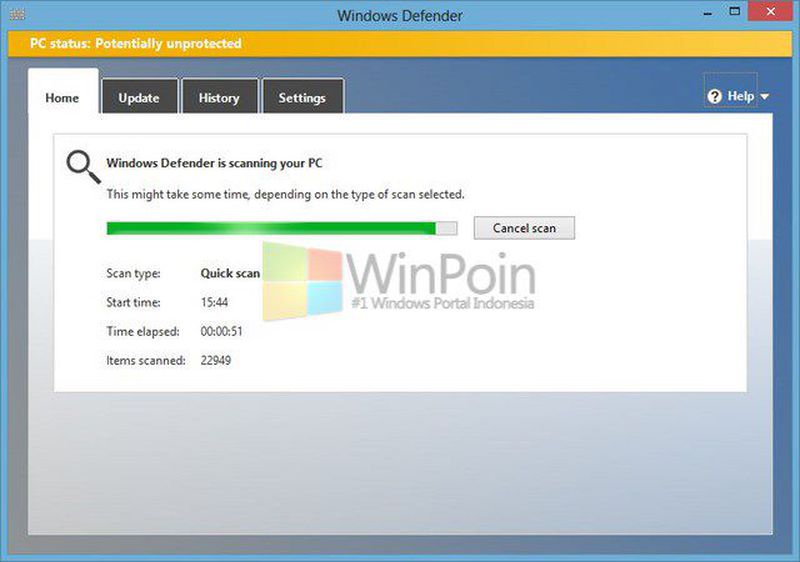Image resolution: width=800 pixels, height=562 pixels.
Task: Click 'Windows Defender is scanning your PC' heading
Action: point(214,163)
